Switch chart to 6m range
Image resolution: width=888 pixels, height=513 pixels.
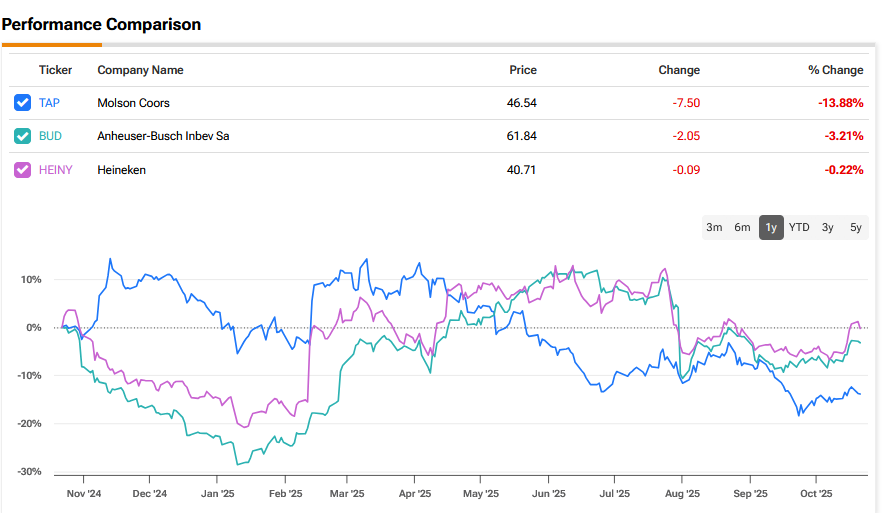click(x=742, y=227)
